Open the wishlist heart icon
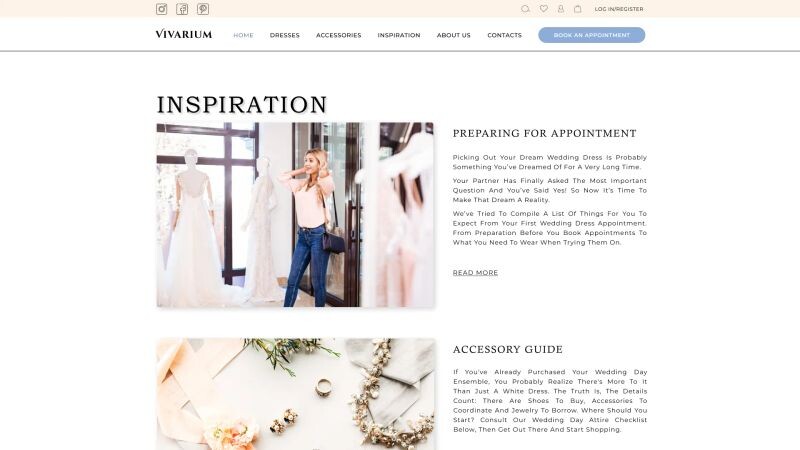The image size is (800, 450). tap(544, 9)
